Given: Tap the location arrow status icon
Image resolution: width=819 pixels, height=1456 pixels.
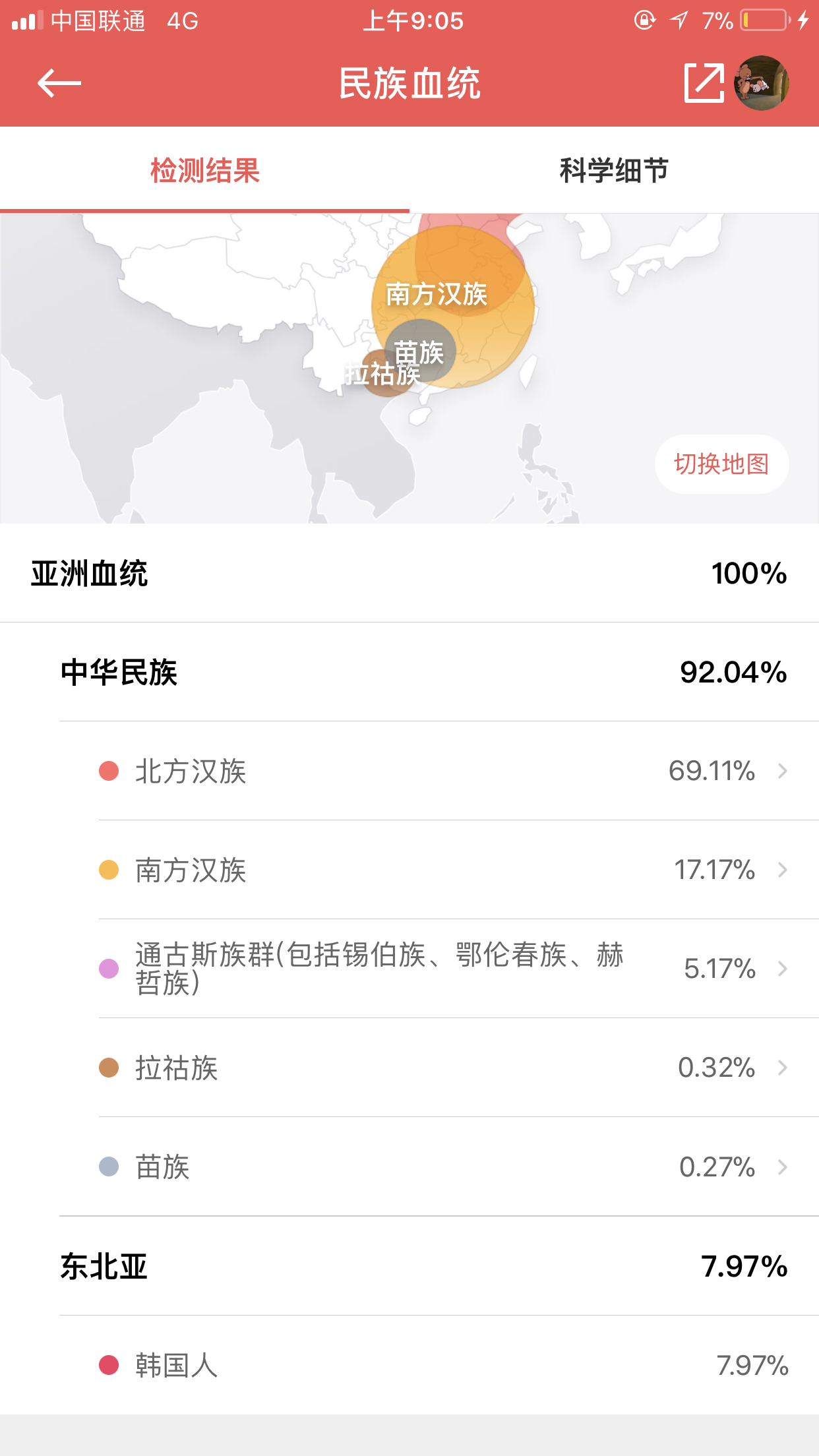Looking at the screenshot, I should 679,20.
